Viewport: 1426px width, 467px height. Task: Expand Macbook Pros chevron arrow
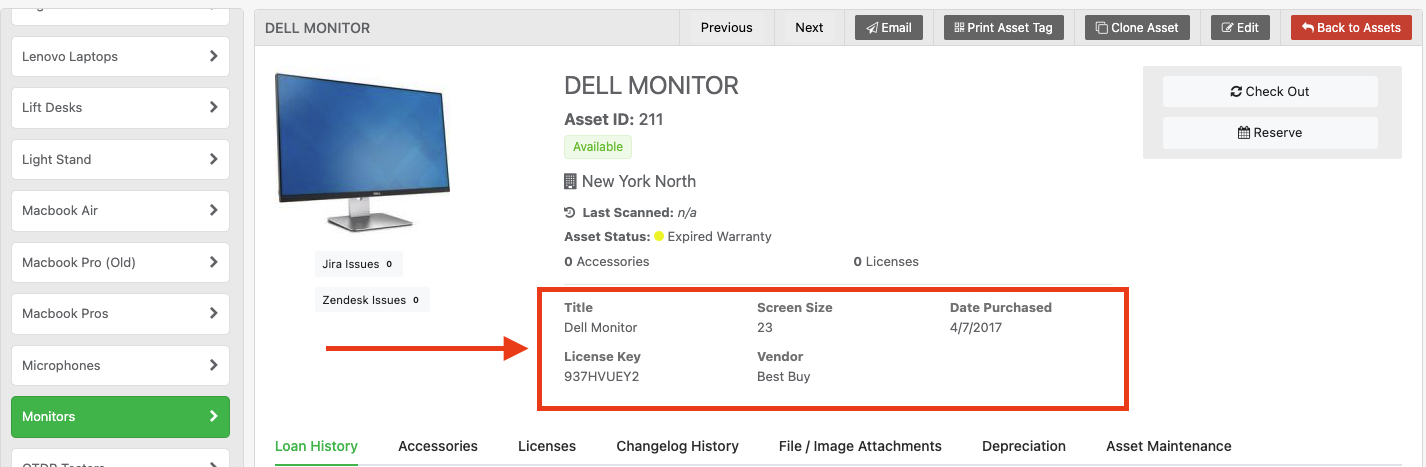(213, 314)
